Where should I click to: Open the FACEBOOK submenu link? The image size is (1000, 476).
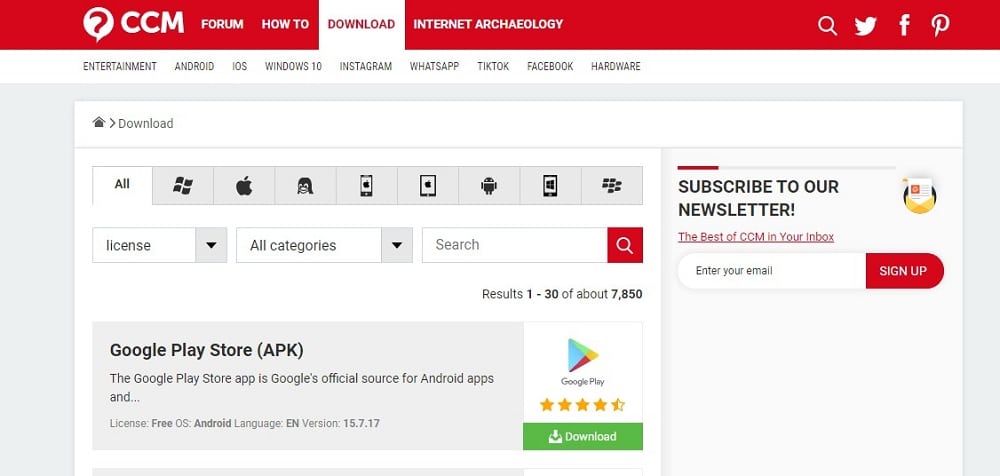click(550, 66)
